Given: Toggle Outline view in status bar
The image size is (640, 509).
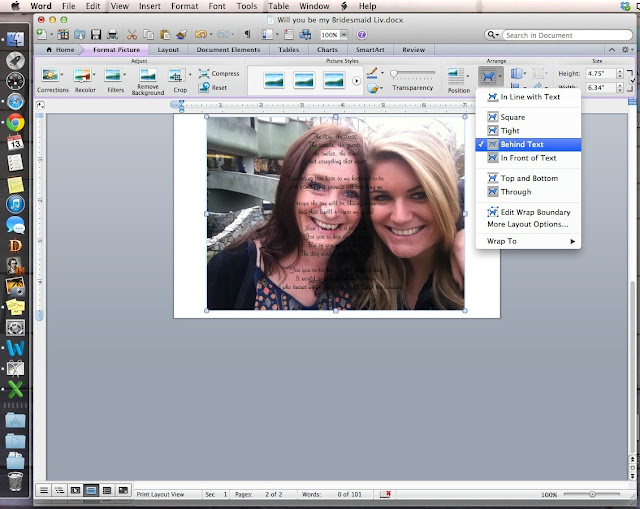Looking at the screenshot, I should pyautogui.click(x=60, y=490).
